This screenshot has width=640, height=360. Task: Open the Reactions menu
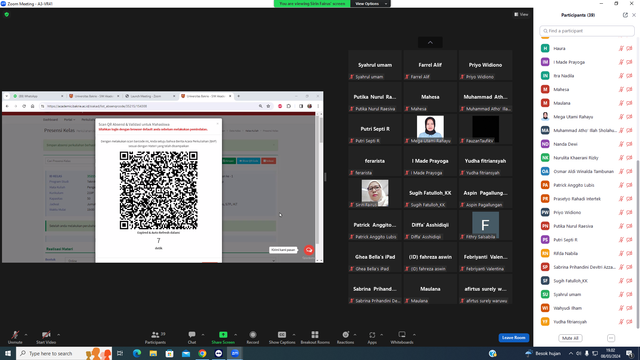click(345, 337)
